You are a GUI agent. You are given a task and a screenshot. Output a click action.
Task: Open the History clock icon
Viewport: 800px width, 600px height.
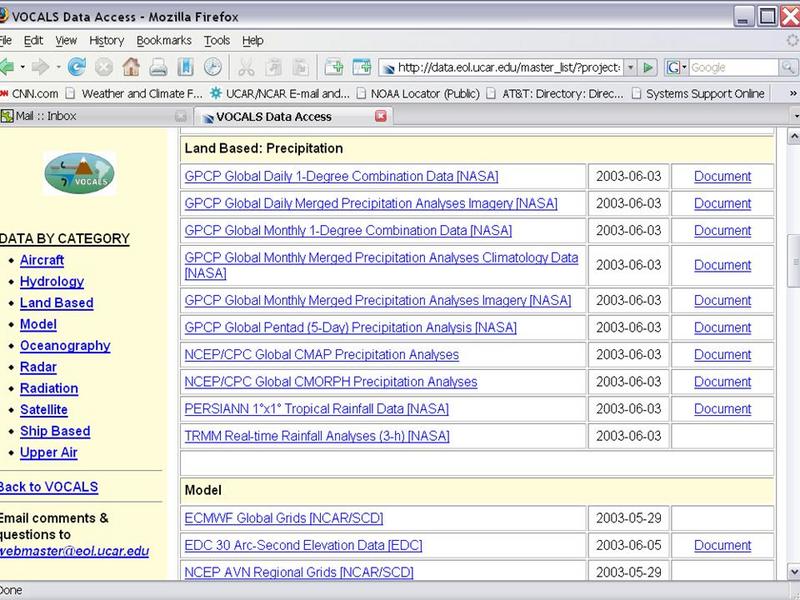pos(212,67)
